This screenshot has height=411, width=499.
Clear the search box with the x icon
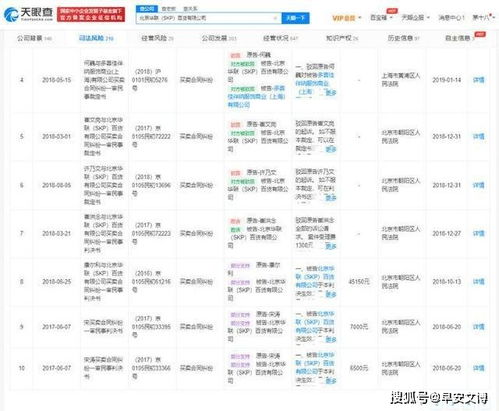[275, 18]
